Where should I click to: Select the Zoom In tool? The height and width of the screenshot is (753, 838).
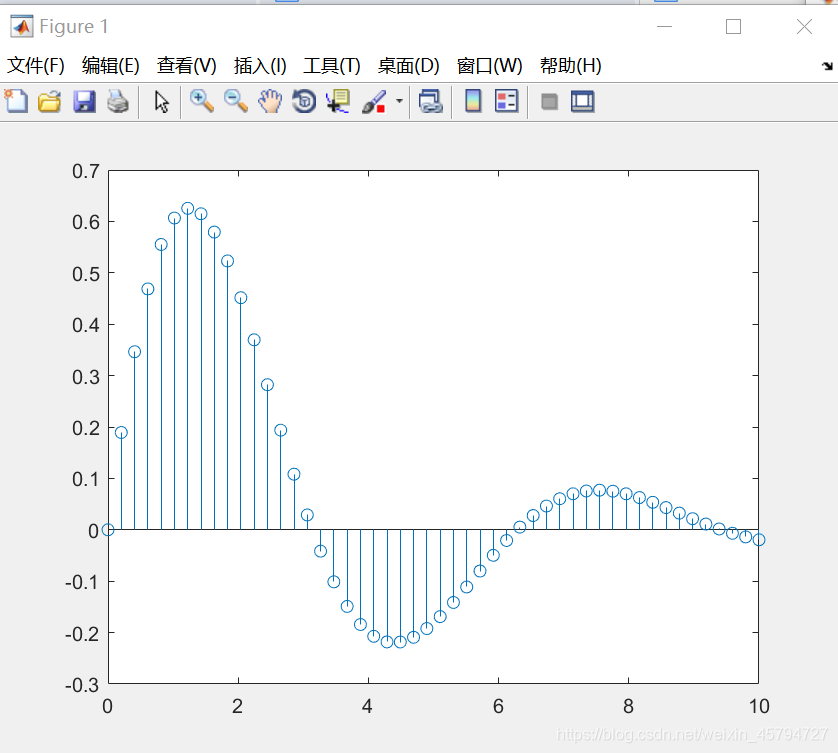(x=201, y=101)
